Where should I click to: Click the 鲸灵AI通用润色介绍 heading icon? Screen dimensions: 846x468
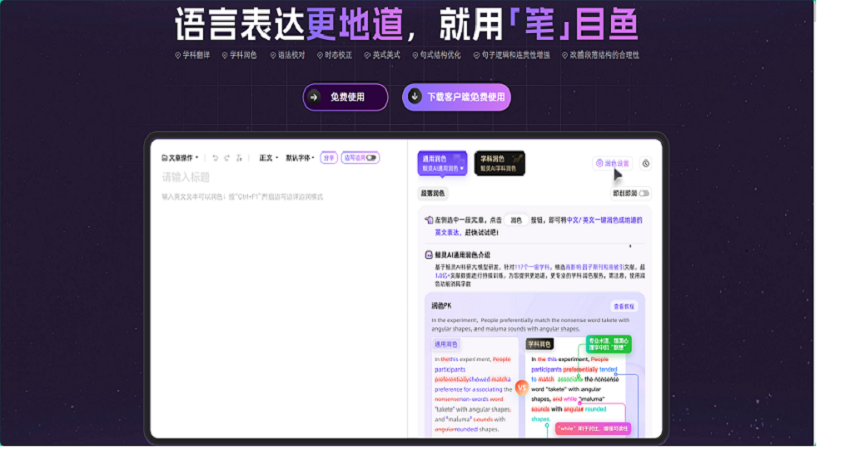coord(428,255)
